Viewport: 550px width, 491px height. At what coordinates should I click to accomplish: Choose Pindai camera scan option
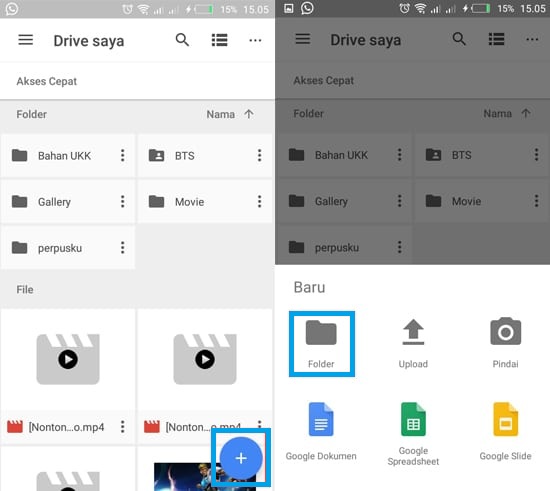point(505,344)
